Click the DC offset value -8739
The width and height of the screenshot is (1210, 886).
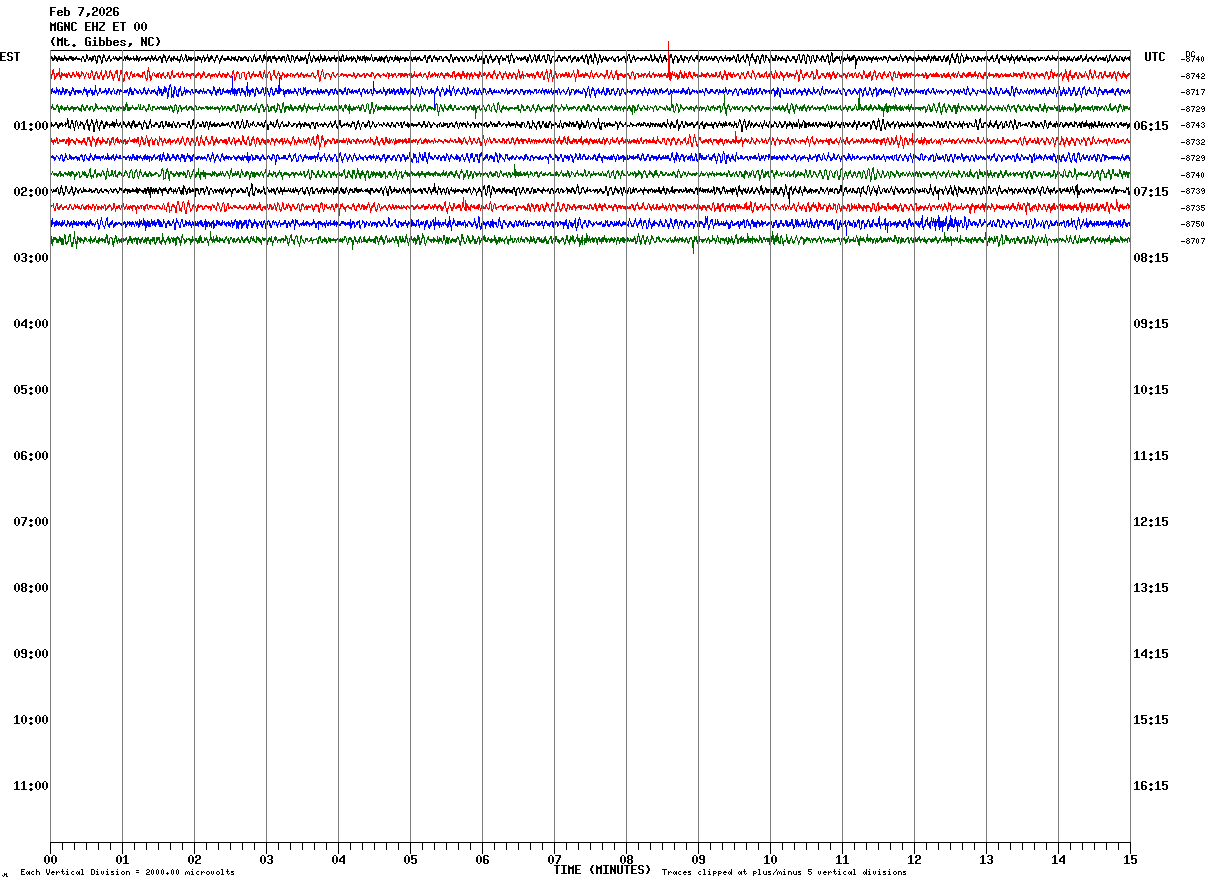[x=1193, y=191]
